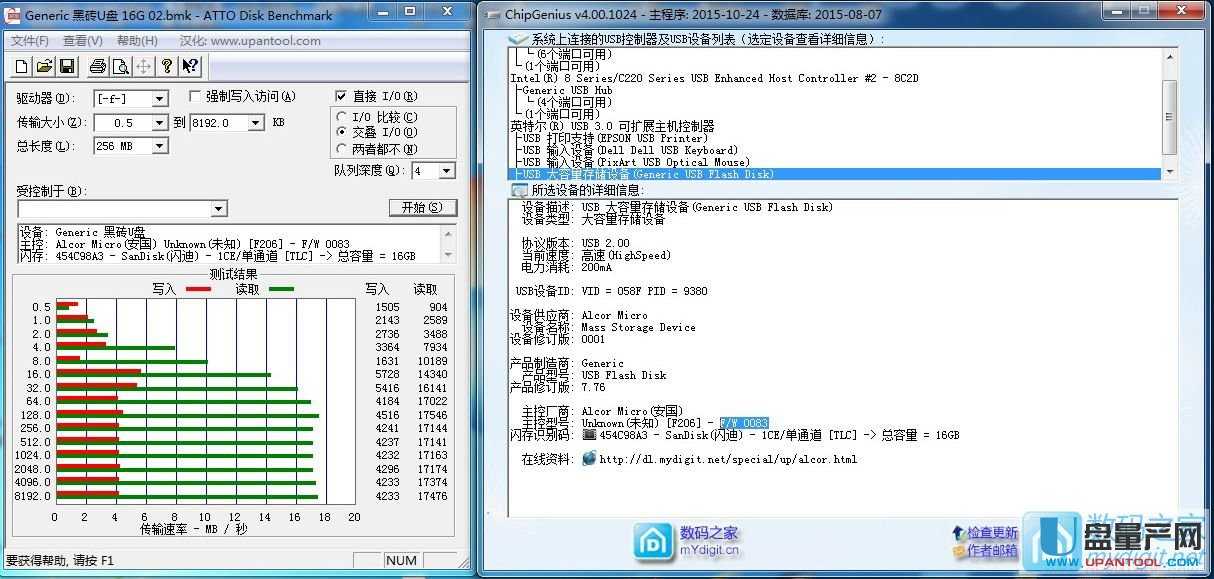
Task: Click the Open folder toolbar icon
Action: tap(44, 67)
